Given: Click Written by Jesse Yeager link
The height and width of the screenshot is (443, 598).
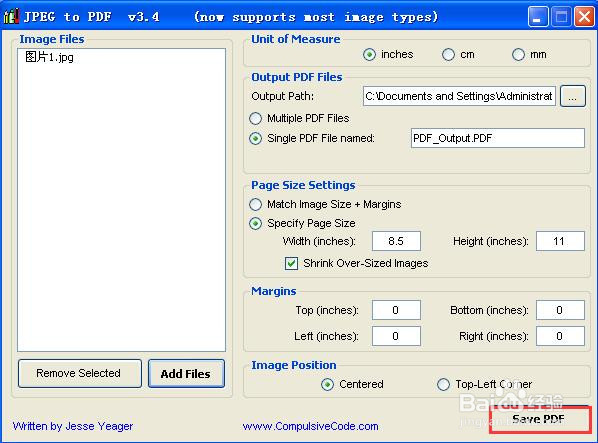Looking at the screenshot, I should coord(73,426).
